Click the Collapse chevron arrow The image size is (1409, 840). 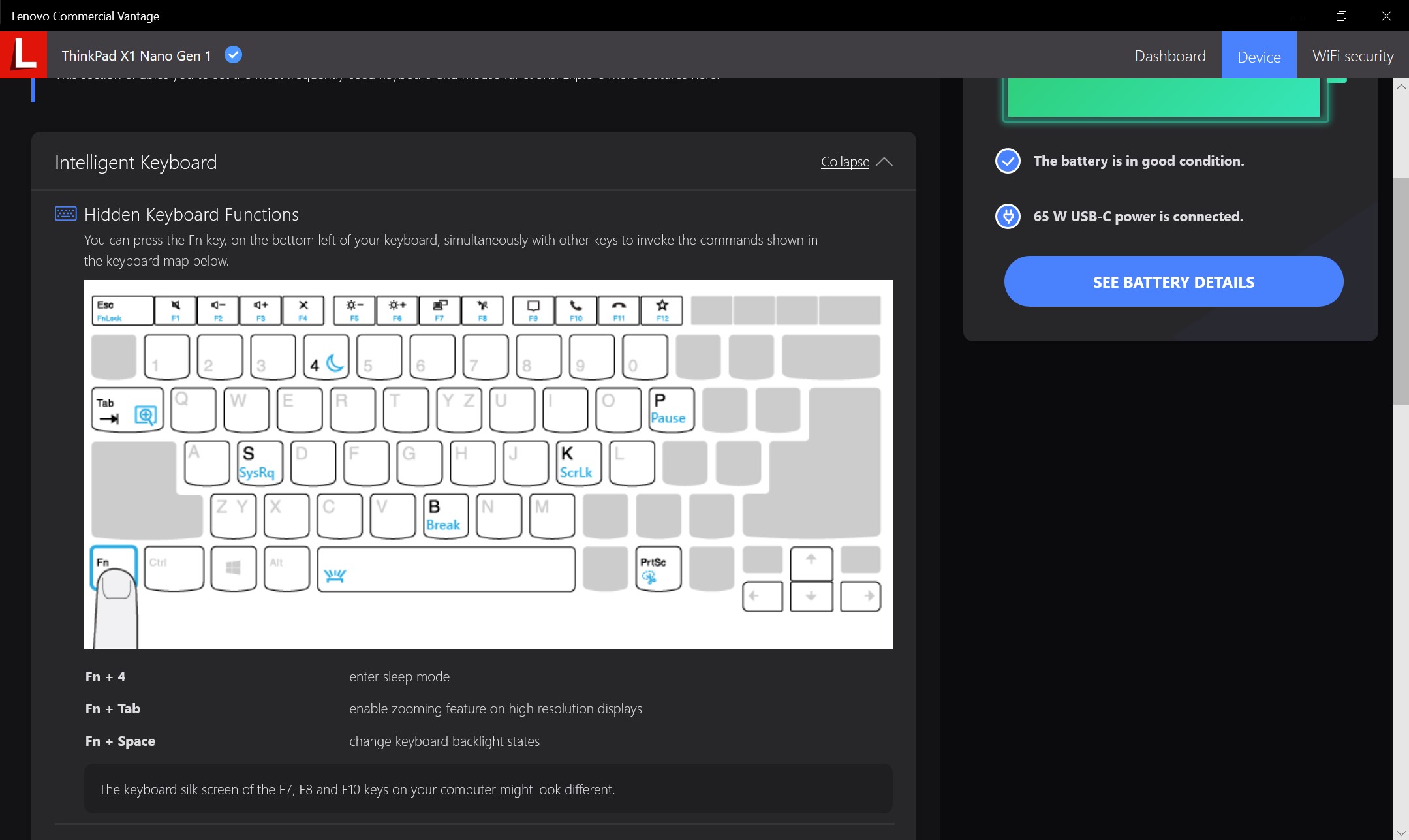click(884, 162)
